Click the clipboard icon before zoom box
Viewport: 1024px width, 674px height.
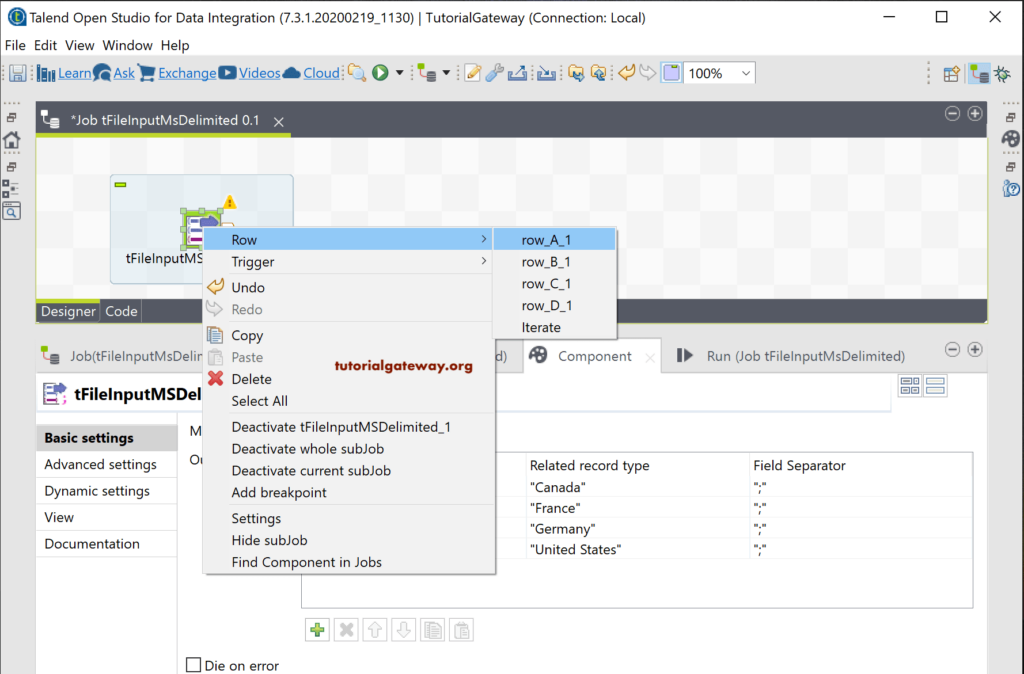[x=671, y=72]
